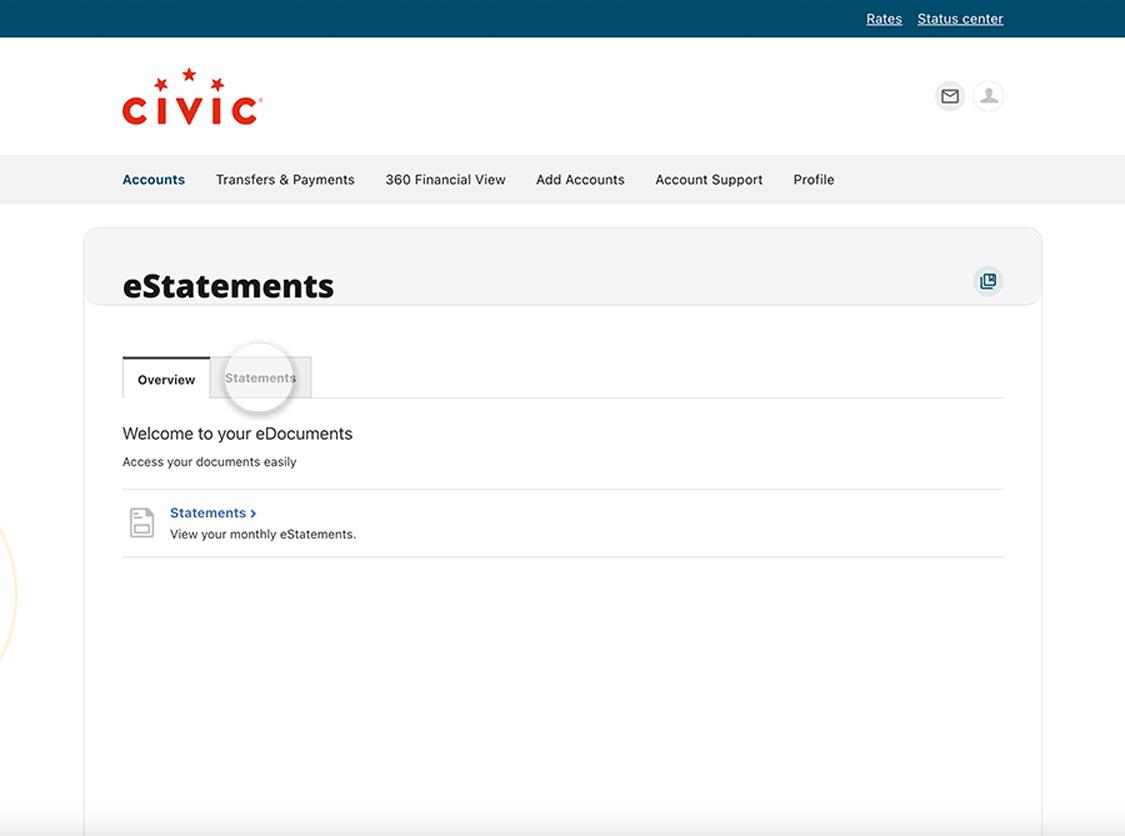The image size is (1125, 836).
Task: Click the document icon beside Statements
Action: click(142, 522)
